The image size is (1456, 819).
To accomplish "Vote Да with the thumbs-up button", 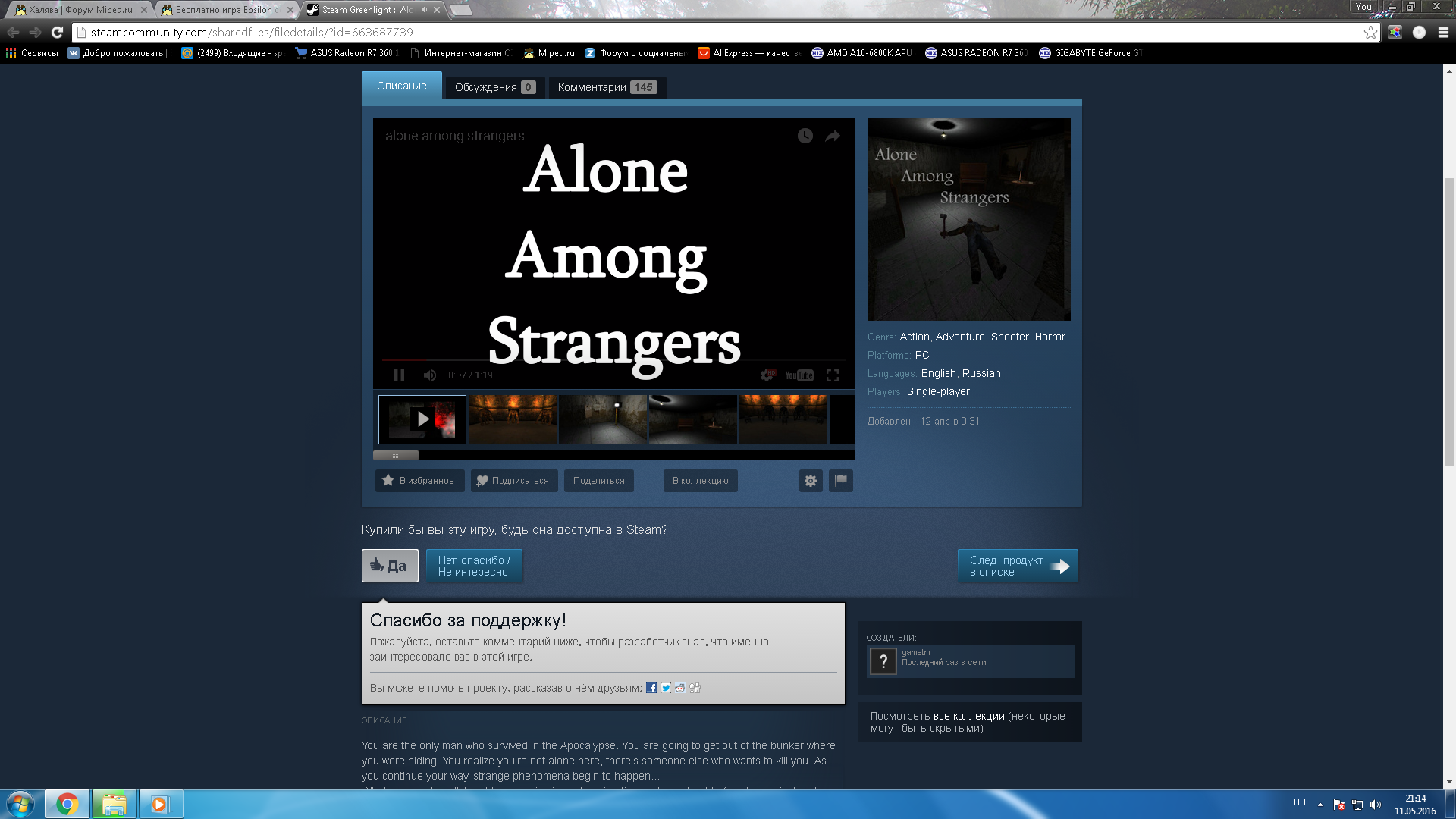I will tap(390, 566).
